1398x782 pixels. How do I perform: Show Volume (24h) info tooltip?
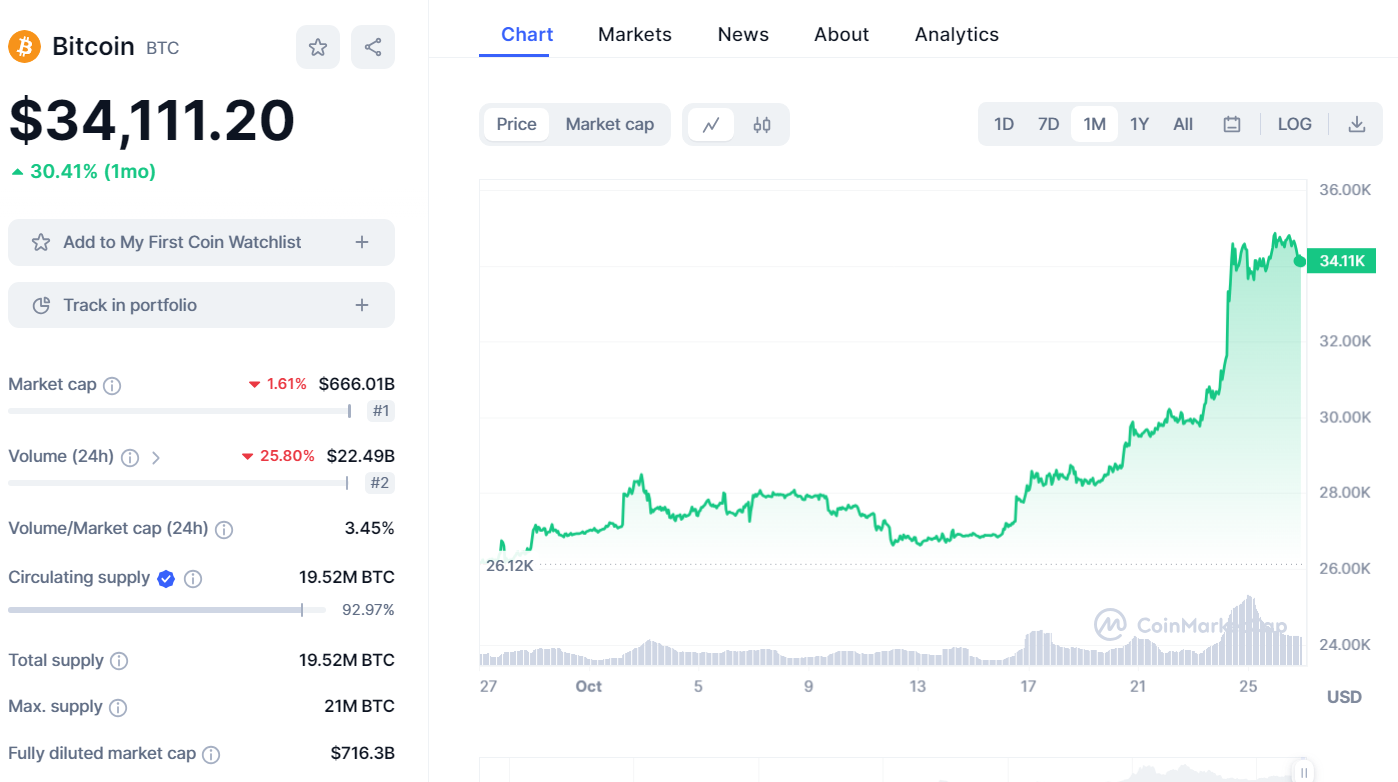[x=130, y=457]
